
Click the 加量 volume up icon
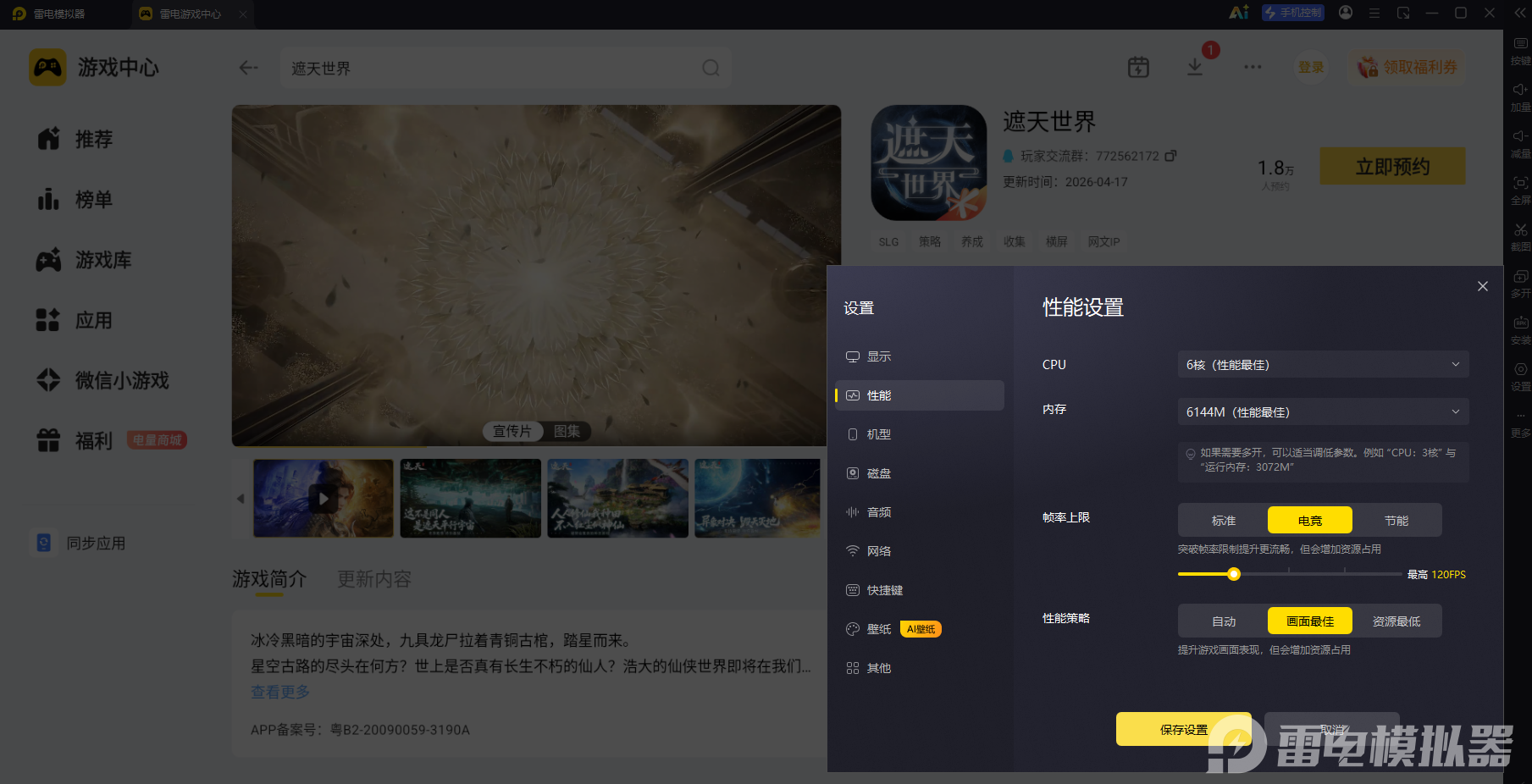coord(1520,90)
